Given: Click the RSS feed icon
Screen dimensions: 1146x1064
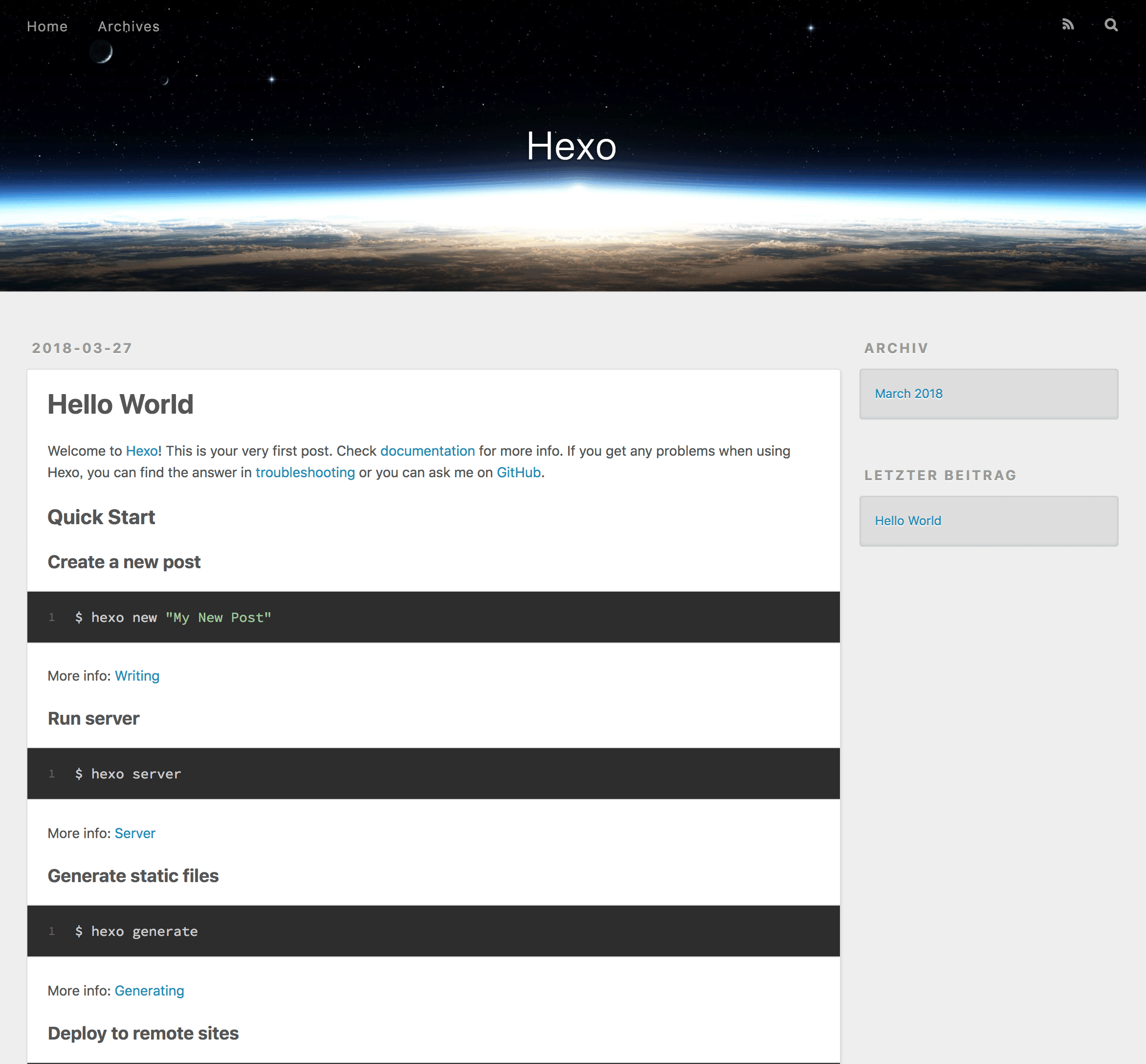Looking at the screenshot, I should click(x=1068, y=25).
